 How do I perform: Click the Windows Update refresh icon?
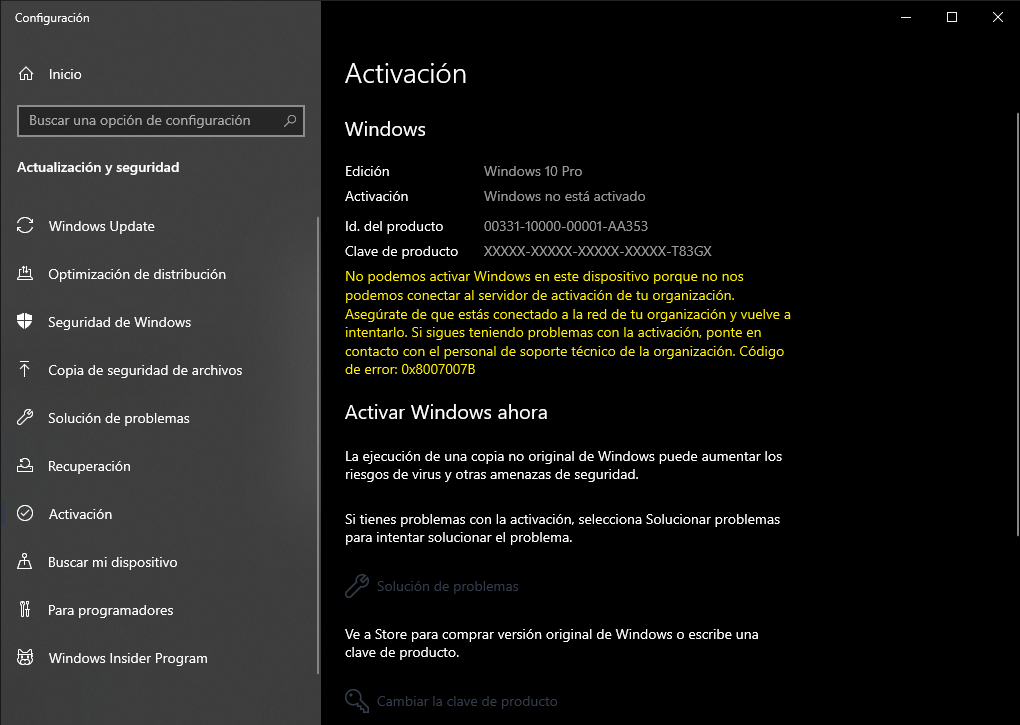tap(25, 226)
